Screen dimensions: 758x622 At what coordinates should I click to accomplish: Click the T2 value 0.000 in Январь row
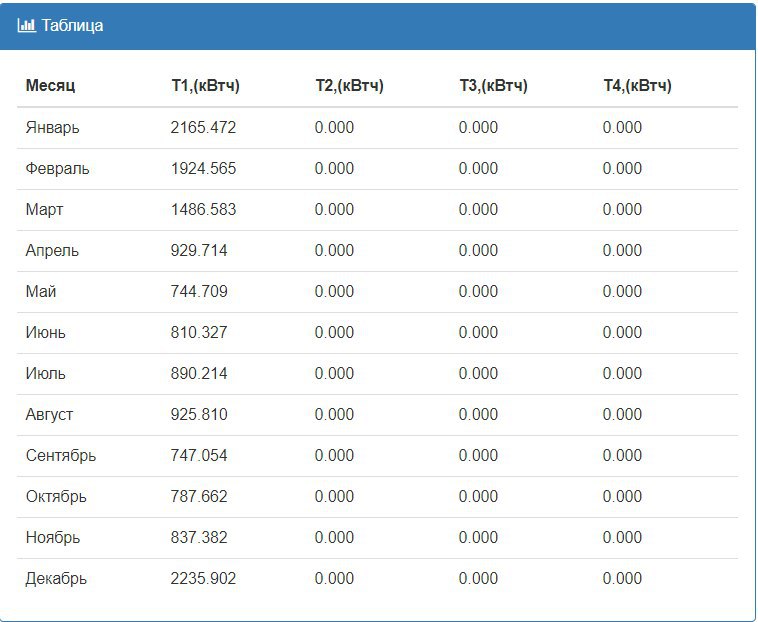pyautogui.click(x=334, y=128)
